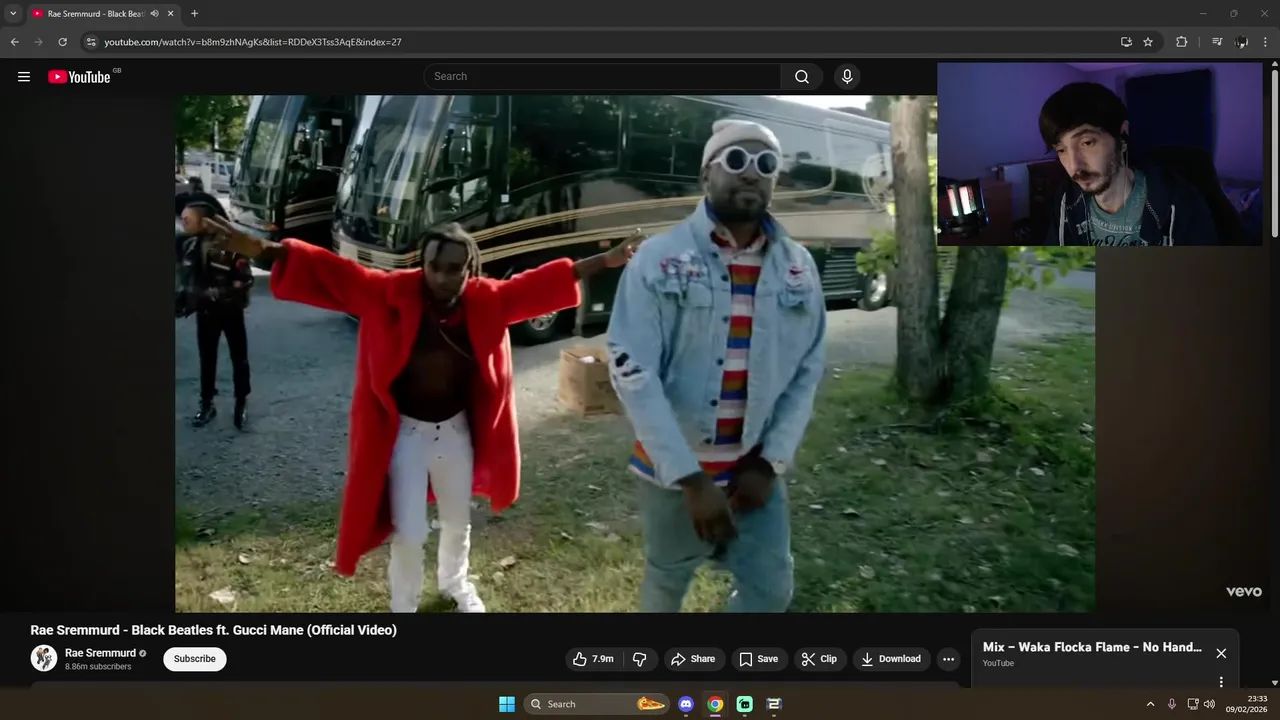The height and width of the screenshot is (720, 1280).
Task: Start voice search with microphone icon
Action: (847, 77)
